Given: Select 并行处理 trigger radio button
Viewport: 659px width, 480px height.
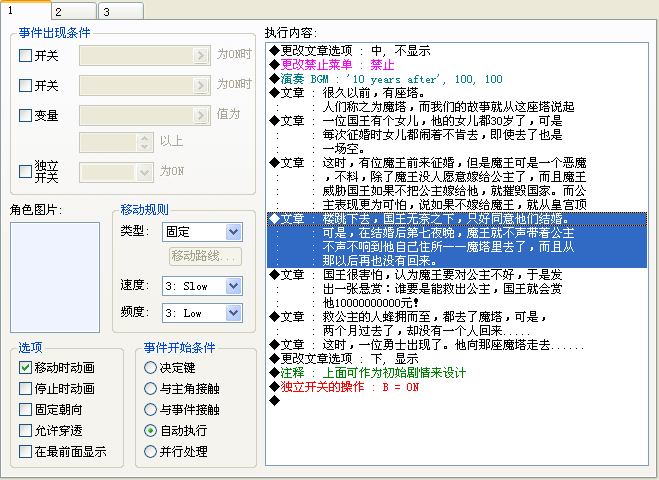Looking at the screenshot, I should tap(150, 451).
